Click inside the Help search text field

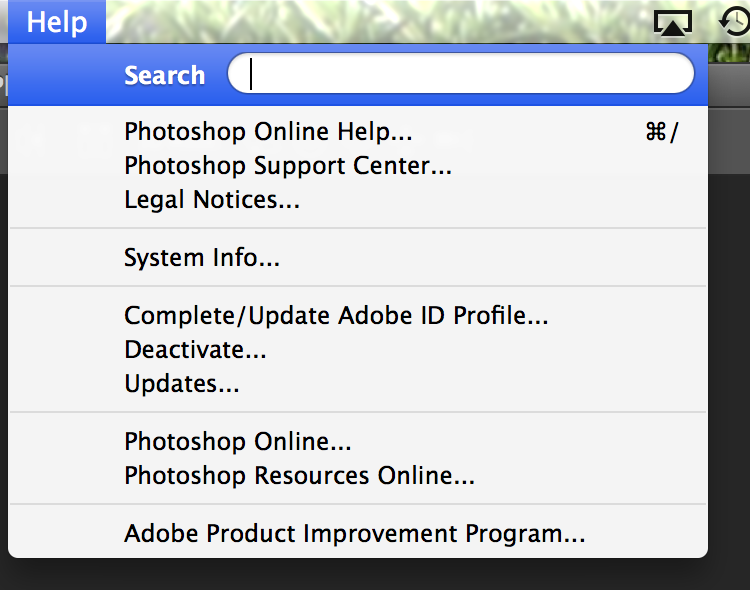[460, 75]
